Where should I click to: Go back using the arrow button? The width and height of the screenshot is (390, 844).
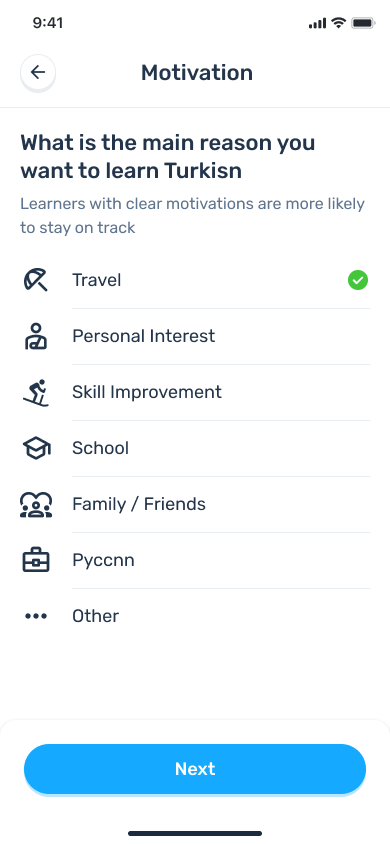pyautogui.click(x=38, y=72)
